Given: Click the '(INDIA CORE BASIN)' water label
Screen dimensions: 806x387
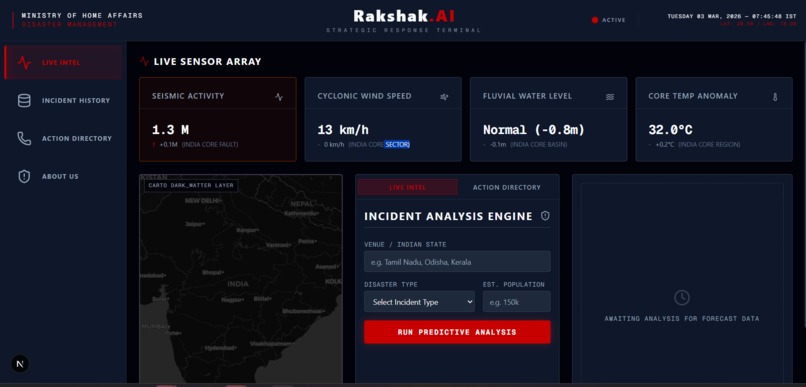Looking at the screenshot, I should [x=539, y=145].
